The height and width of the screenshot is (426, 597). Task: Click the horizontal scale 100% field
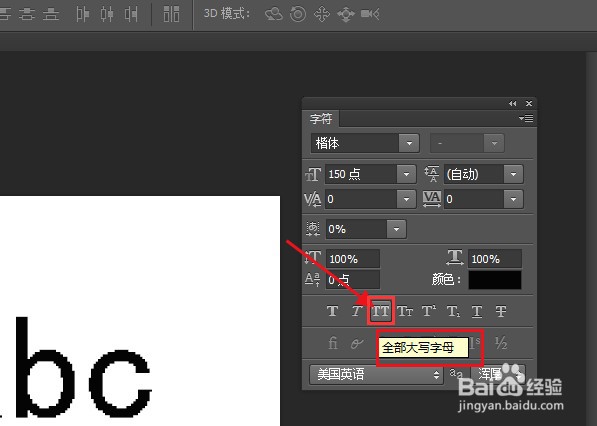click(495, 259)
